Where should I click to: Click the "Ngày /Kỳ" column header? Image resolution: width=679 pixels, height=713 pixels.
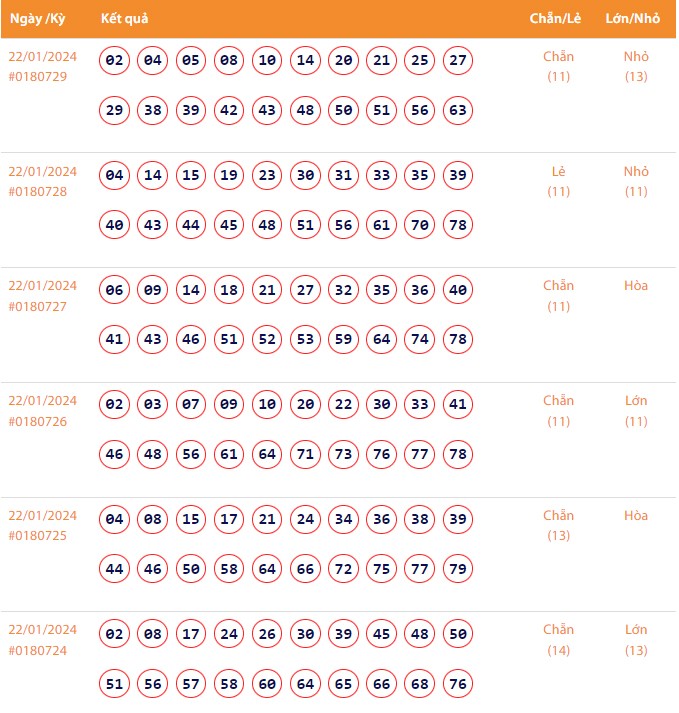tap(37, 19)
